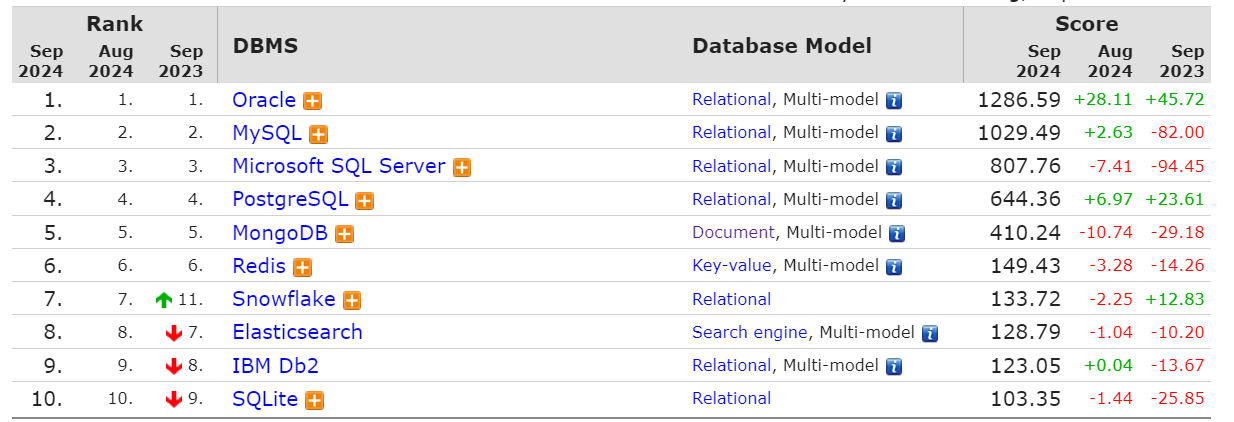Image resolution: width=1234 pixels, height=422 pixels.
Task: Expand the SQLite plus icon
Action: 314,400
